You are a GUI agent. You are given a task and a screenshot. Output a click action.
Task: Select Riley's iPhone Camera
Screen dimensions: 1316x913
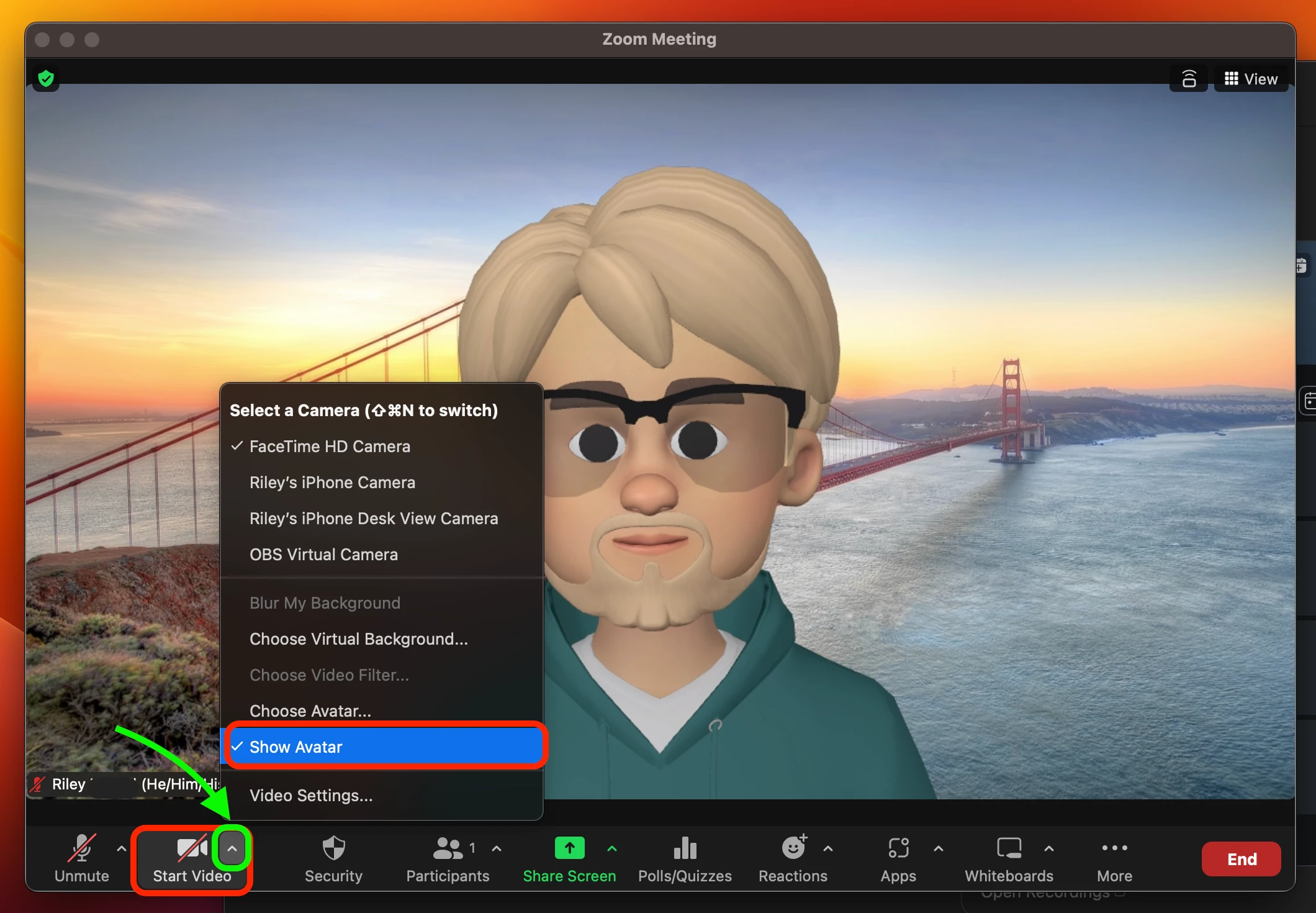click(x=332, y=483)
